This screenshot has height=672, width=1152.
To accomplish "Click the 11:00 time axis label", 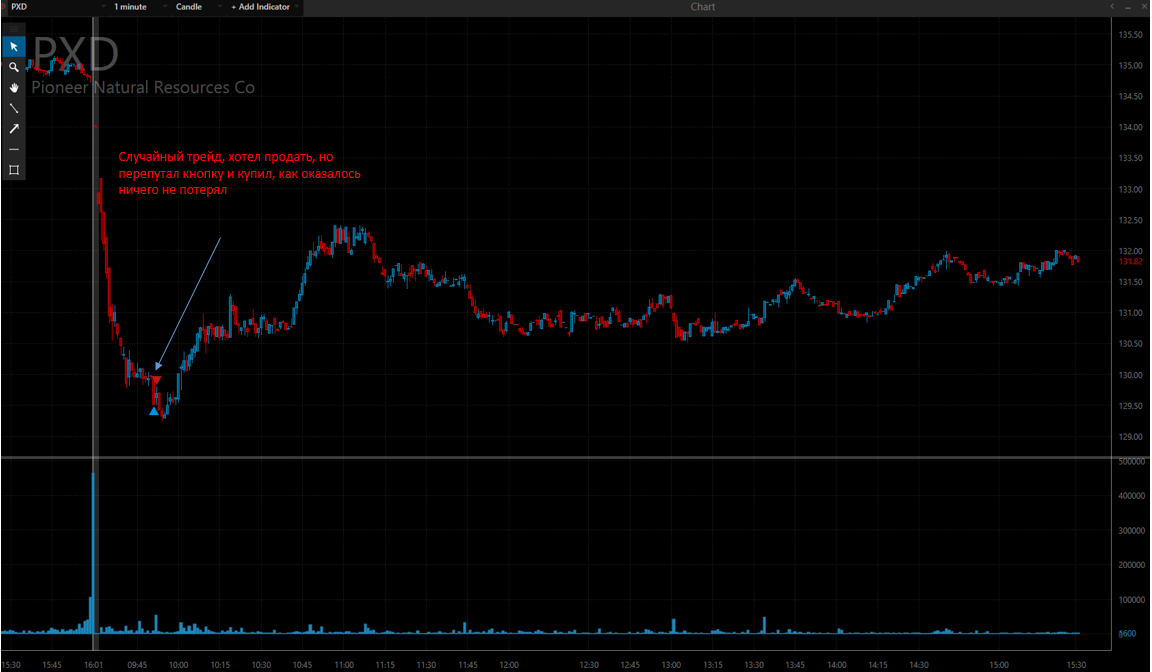I will pyautogui.click(x=344, y=665).
